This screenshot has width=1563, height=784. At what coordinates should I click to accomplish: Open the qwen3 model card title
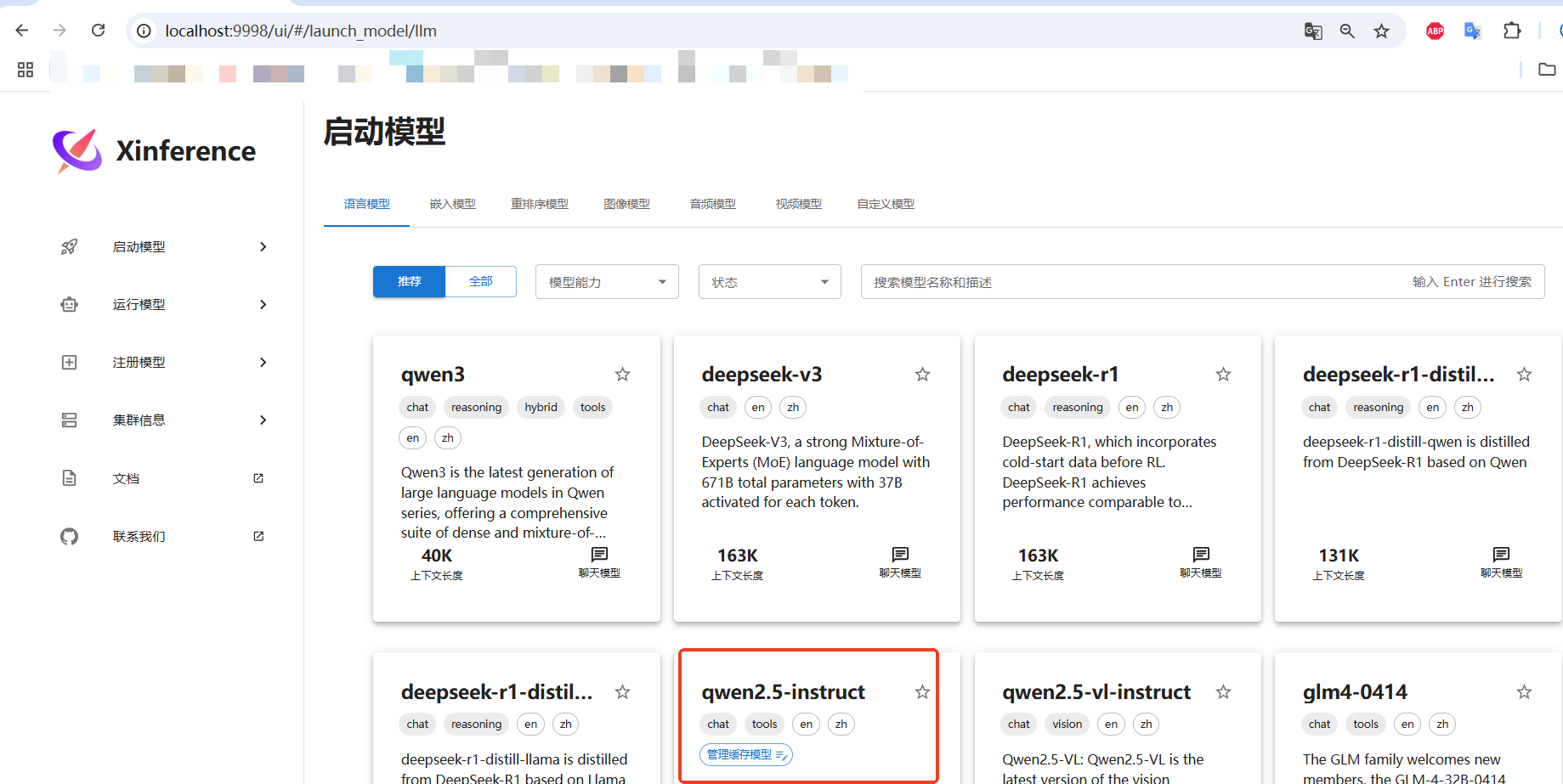click(x=433, y=375)
